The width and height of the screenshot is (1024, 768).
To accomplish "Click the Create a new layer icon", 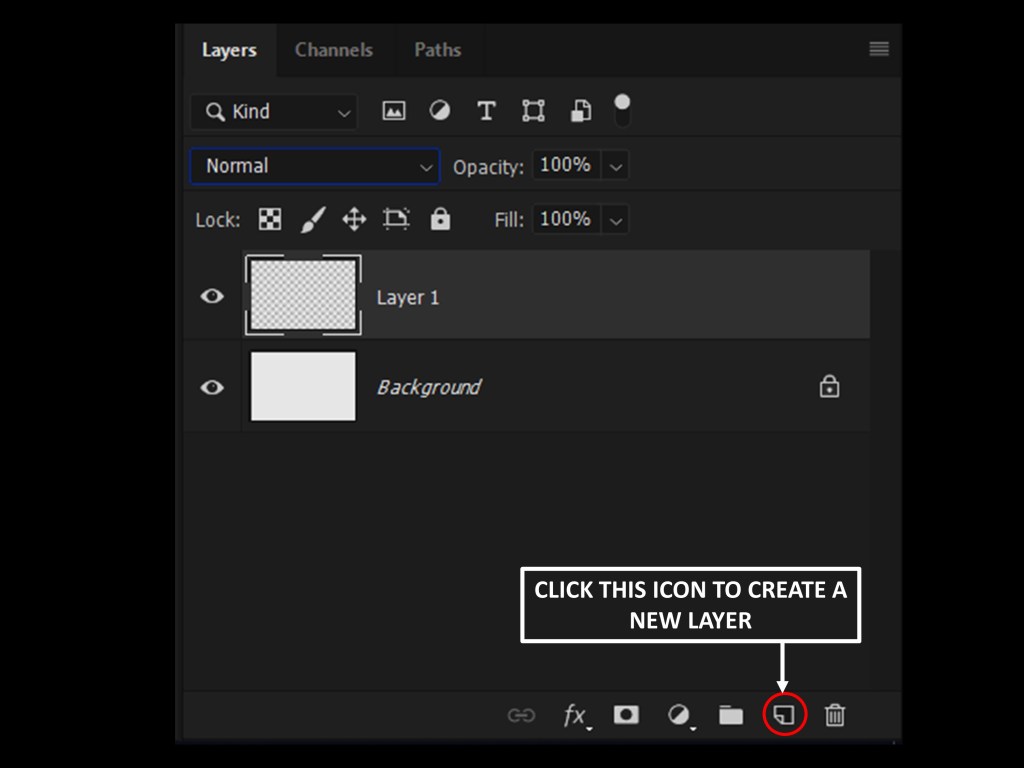I will click(x=785, y=715).
